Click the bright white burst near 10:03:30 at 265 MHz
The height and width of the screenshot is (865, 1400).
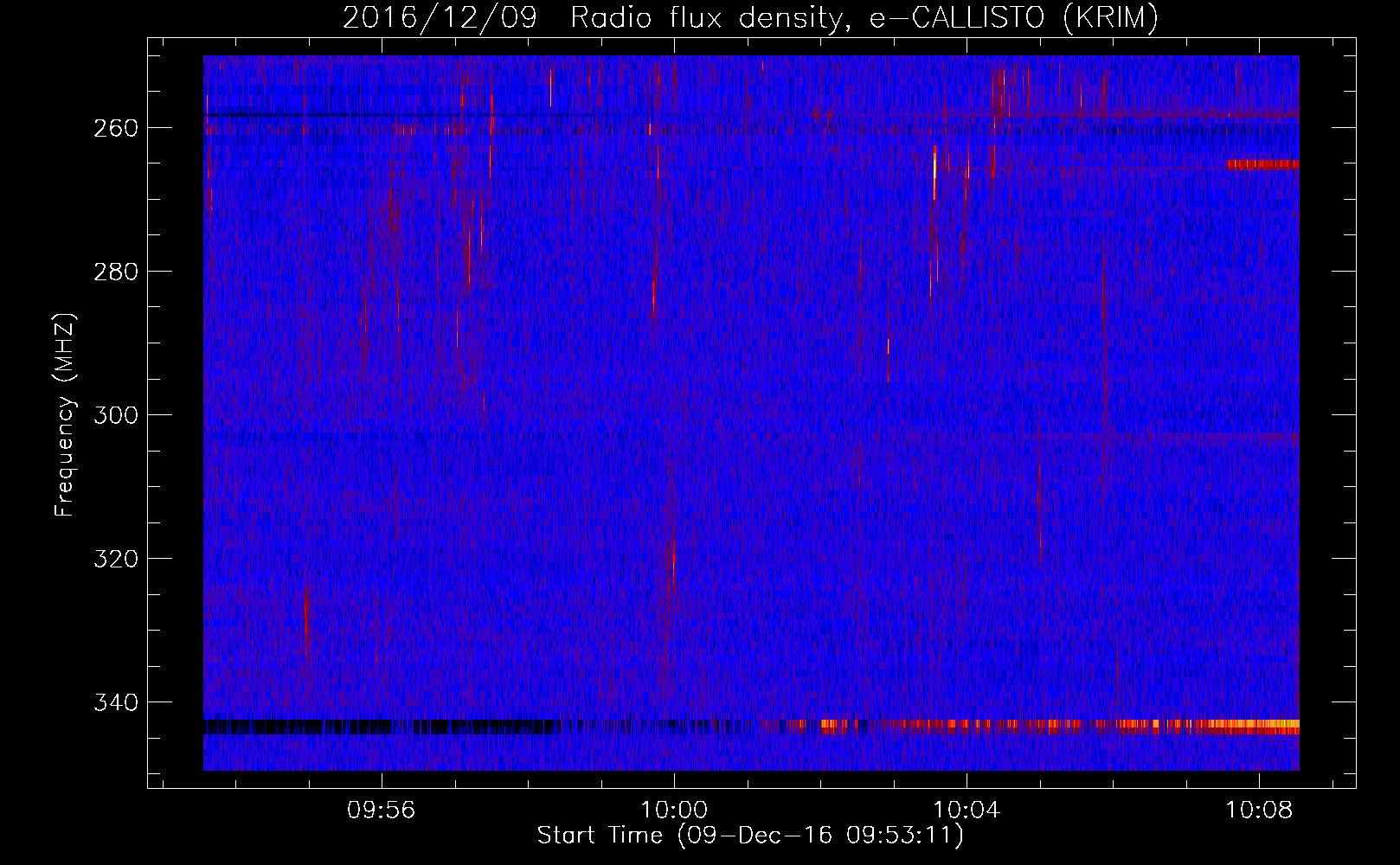pyautogui.click(x=934, y=173)
